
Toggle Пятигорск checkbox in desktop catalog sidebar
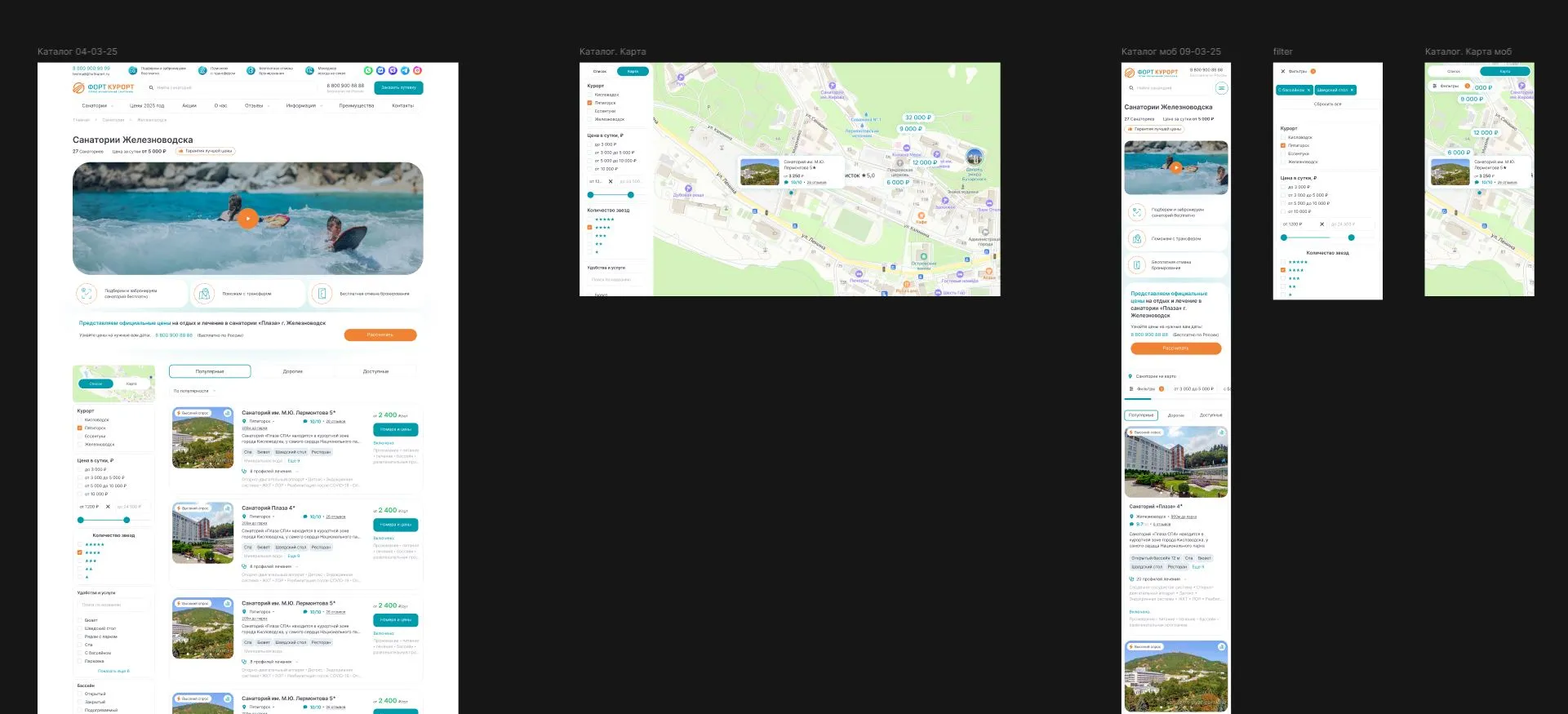(79, 428)
